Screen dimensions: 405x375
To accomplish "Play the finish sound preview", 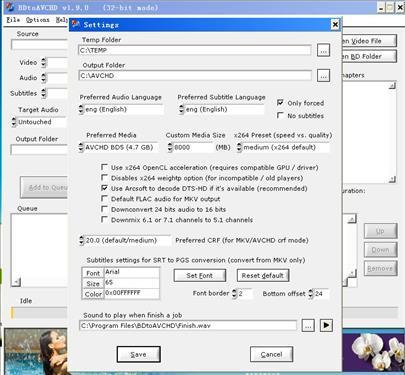I will (x=326, y=325).
